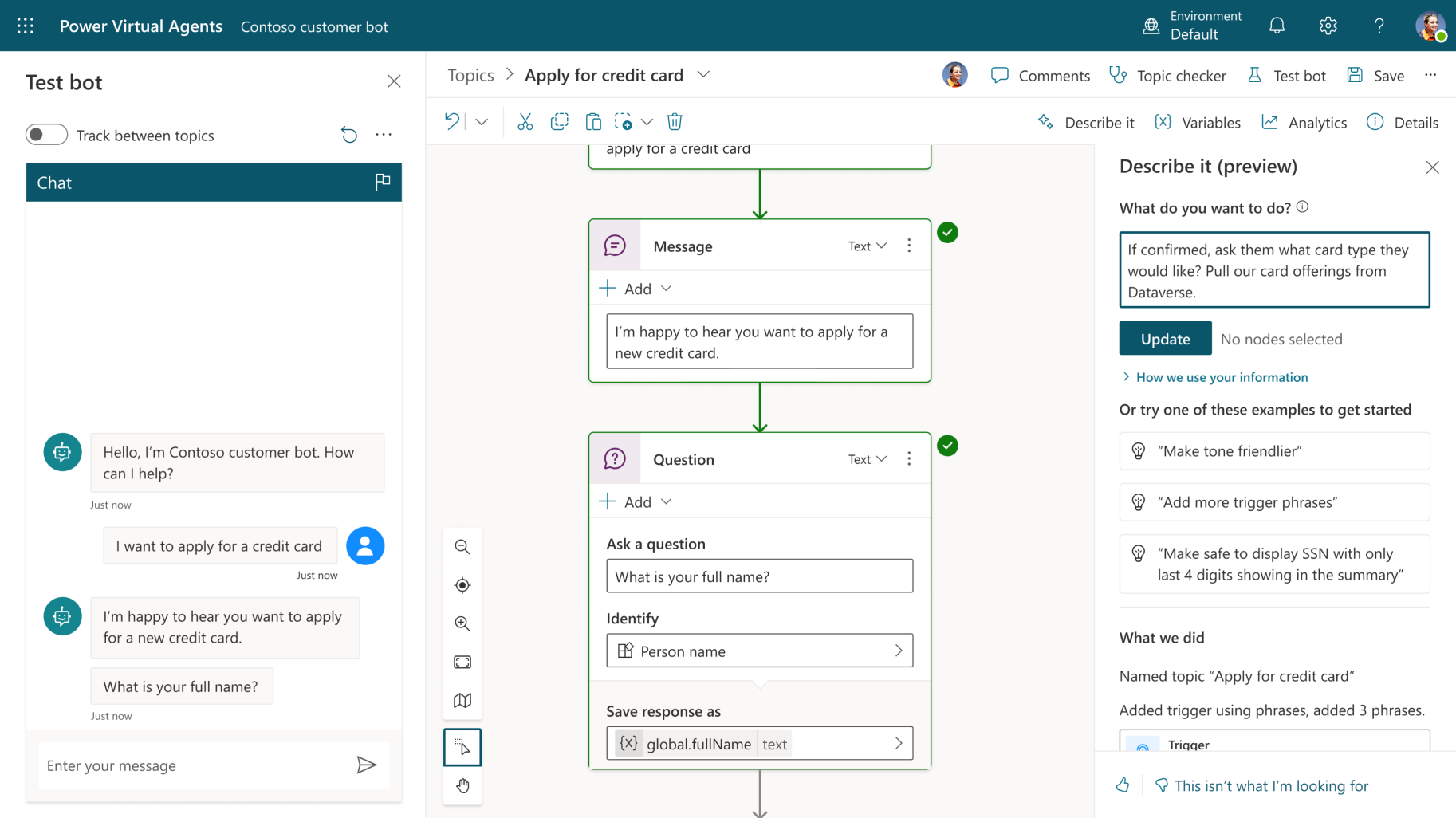Open the Variables panel
The image size is (1456, 818).
(x=1197, y=122)
